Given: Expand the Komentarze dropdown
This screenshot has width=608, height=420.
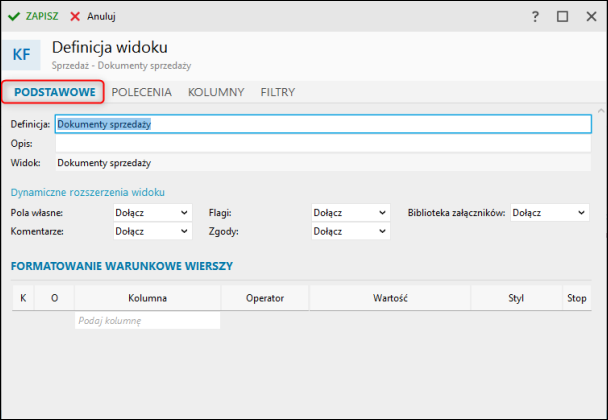Looking at the screenshot, I should coord(153,231).
